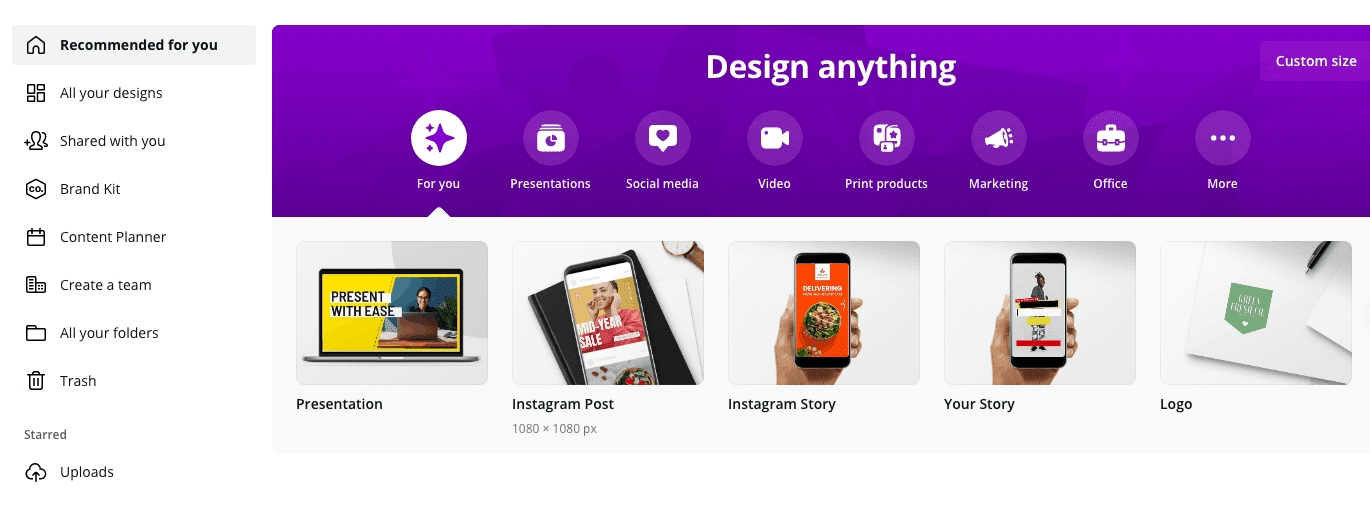The width and height of the screenshot is (1370, 507).
Task: Open the Presentations category icon
Action: pyautogui.click(x=550, y=138)
